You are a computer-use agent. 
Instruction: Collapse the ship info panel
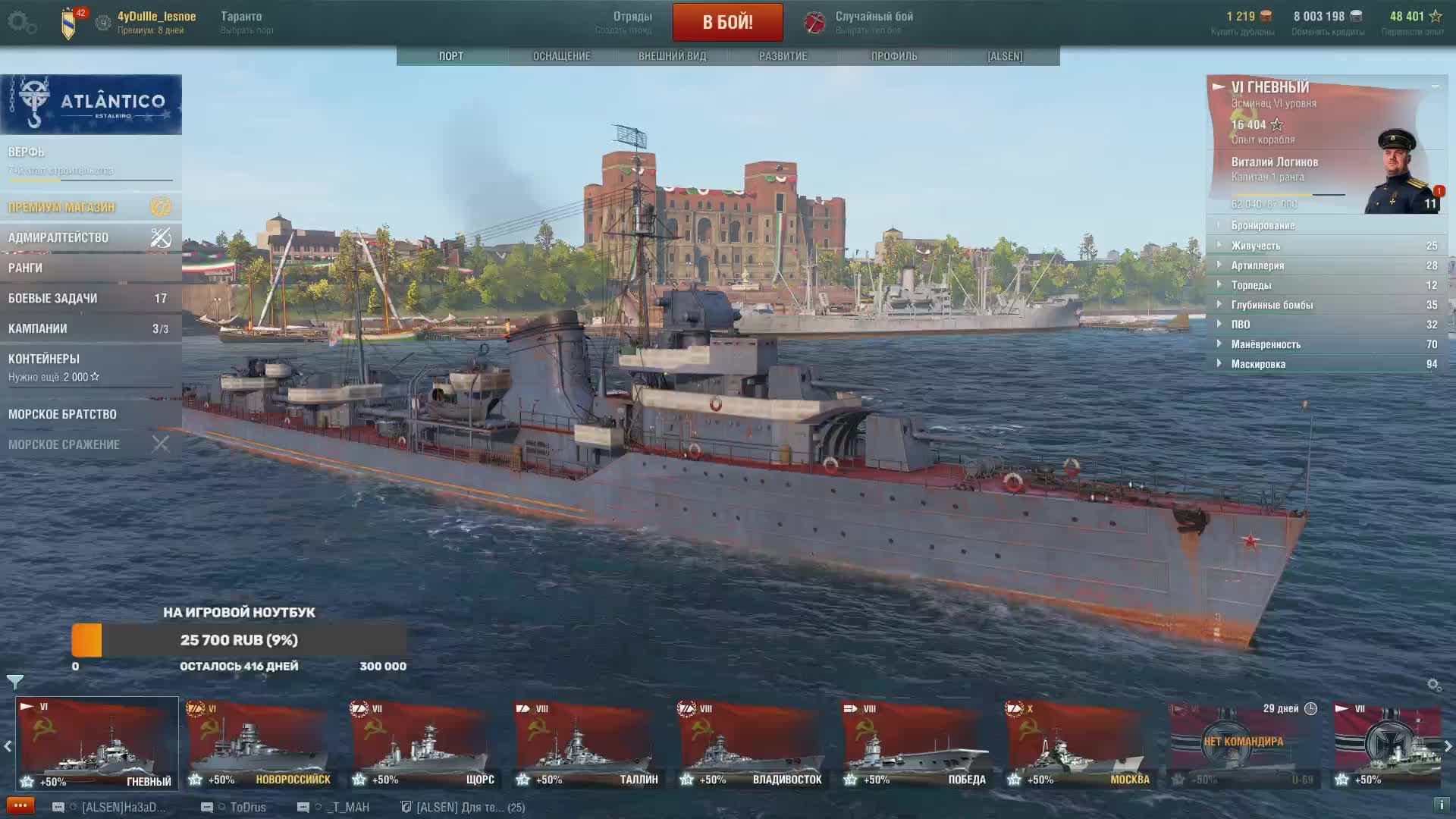[x=1435, y=86]
